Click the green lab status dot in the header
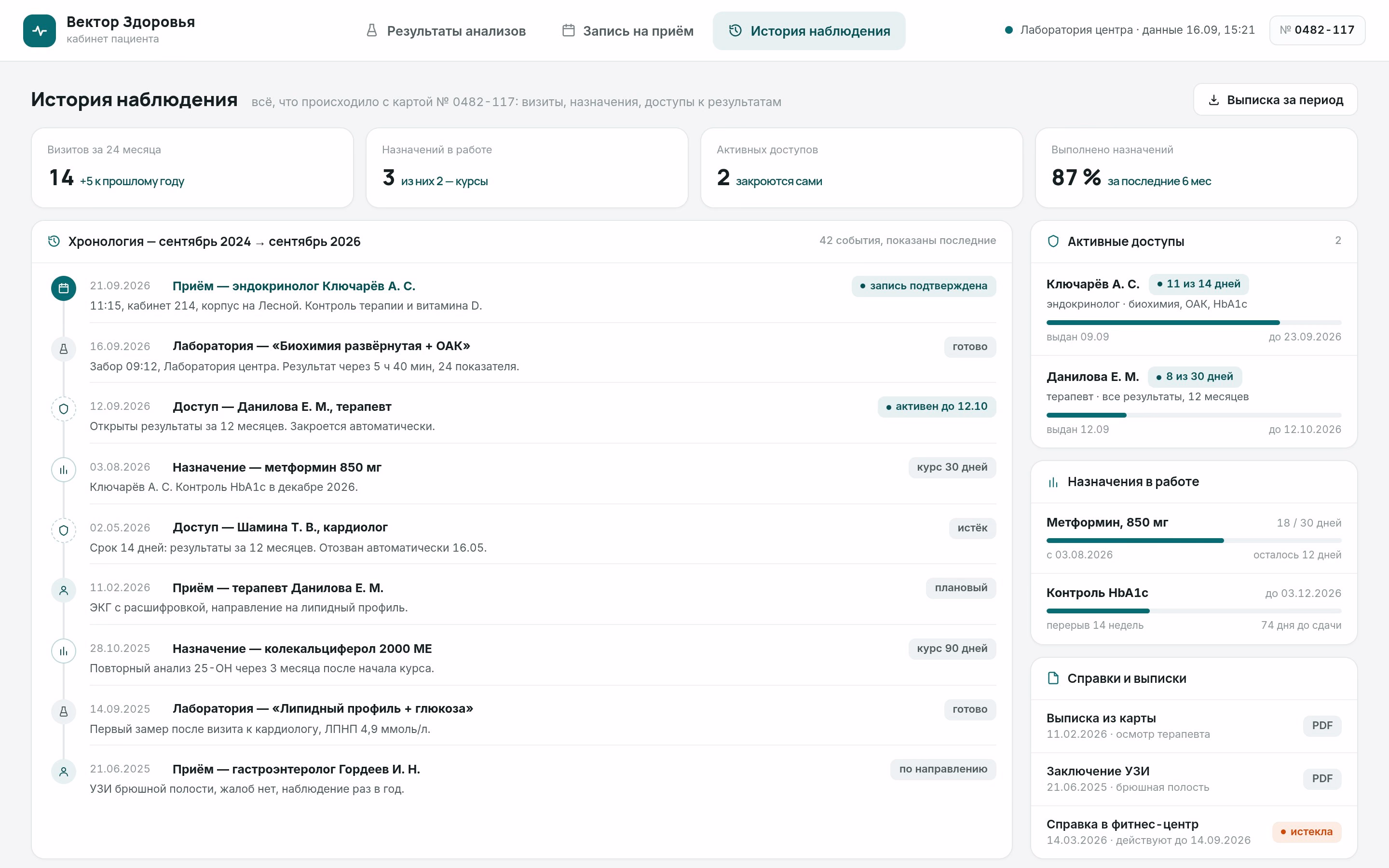The image size is (1389, 868). tap(1008, 30)
